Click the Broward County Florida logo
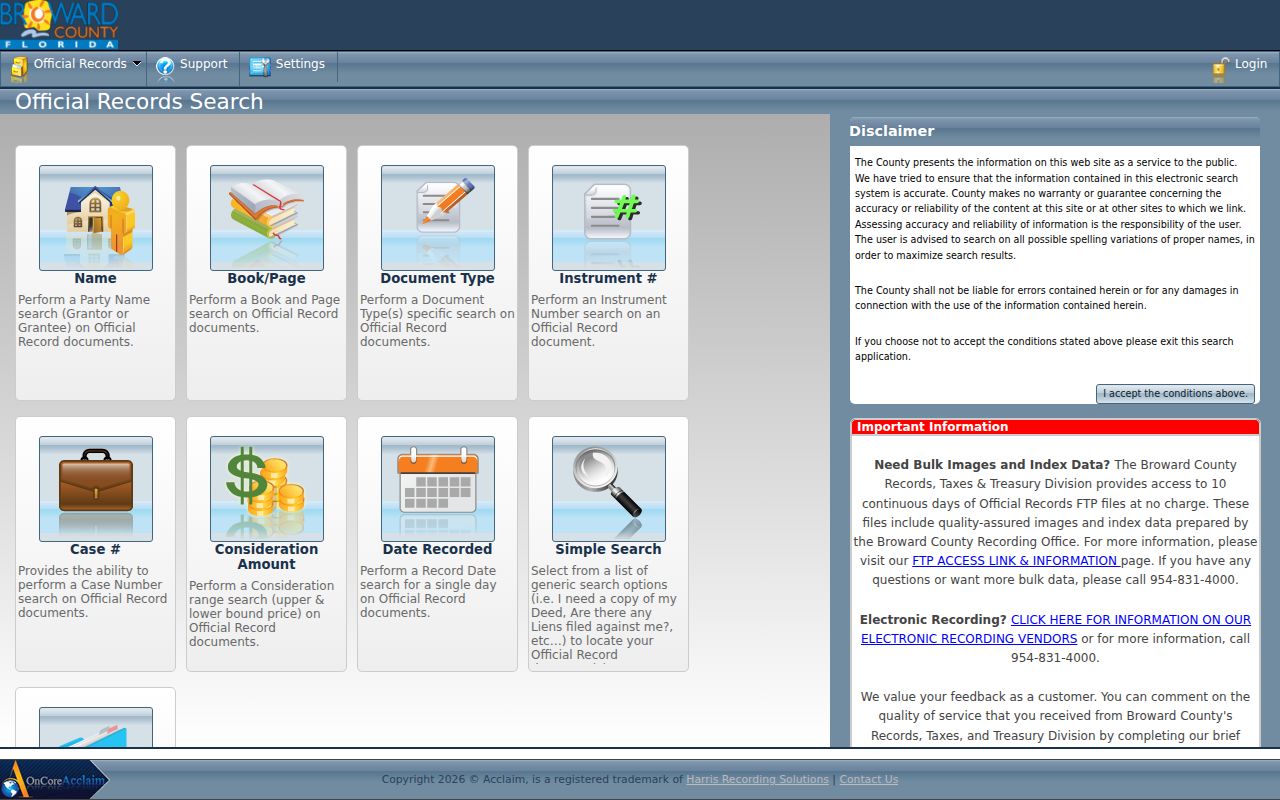The height and width of the screenshot is (800, 1280). (59, 25)
